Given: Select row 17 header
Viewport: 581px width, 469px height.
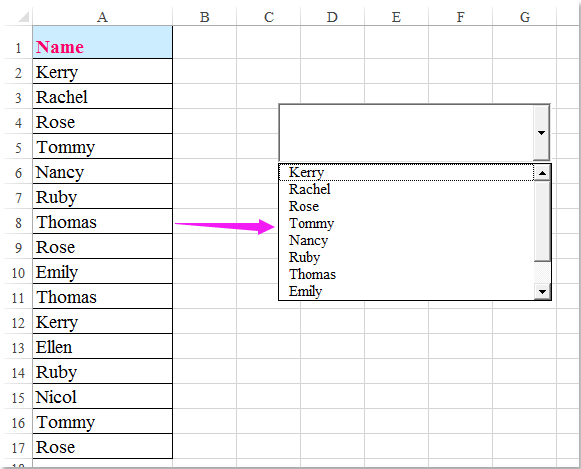Looking at the screenshot, I should pos(18,448).
